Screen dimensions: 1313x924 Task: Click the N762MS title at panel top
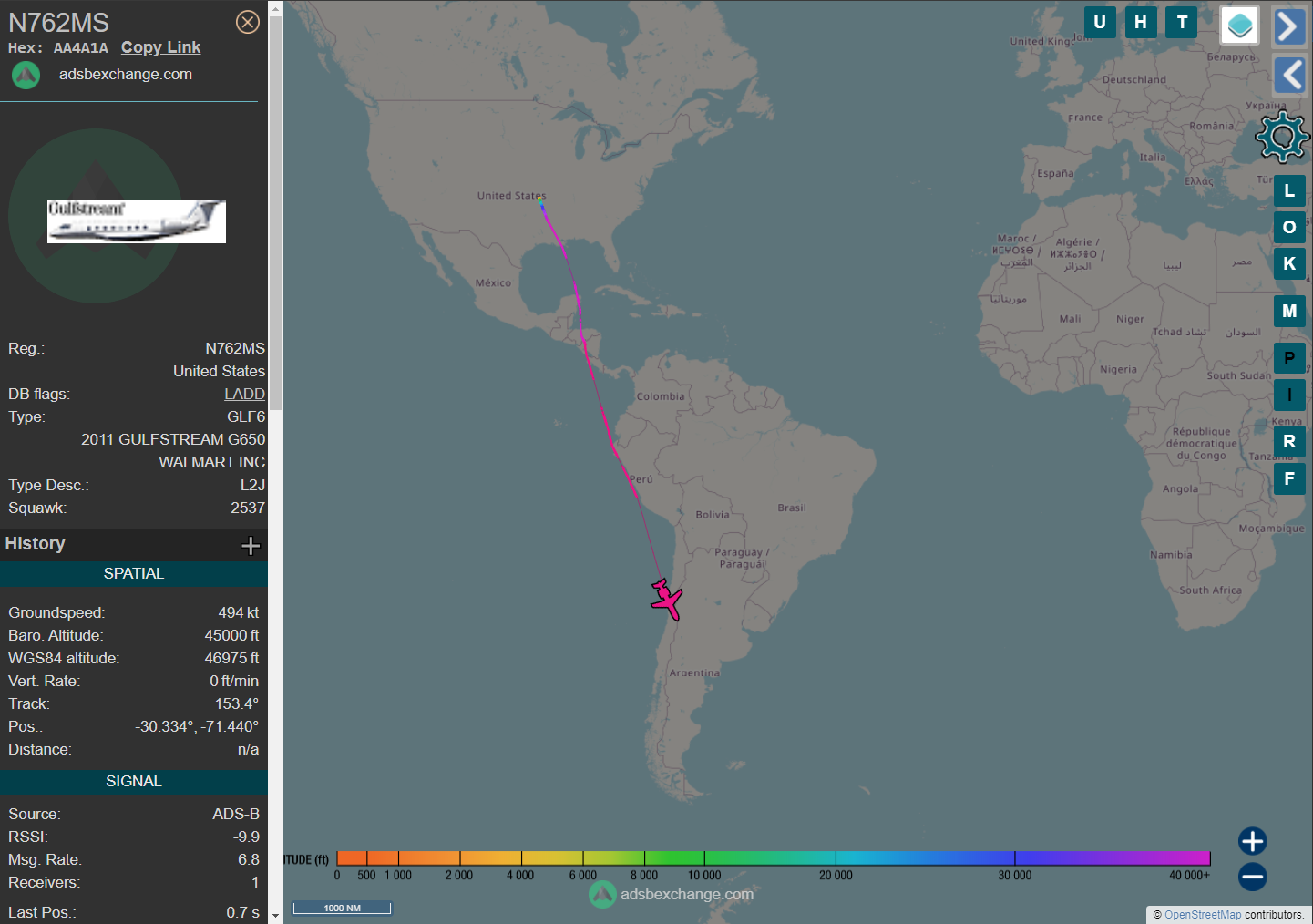point(58,23)
